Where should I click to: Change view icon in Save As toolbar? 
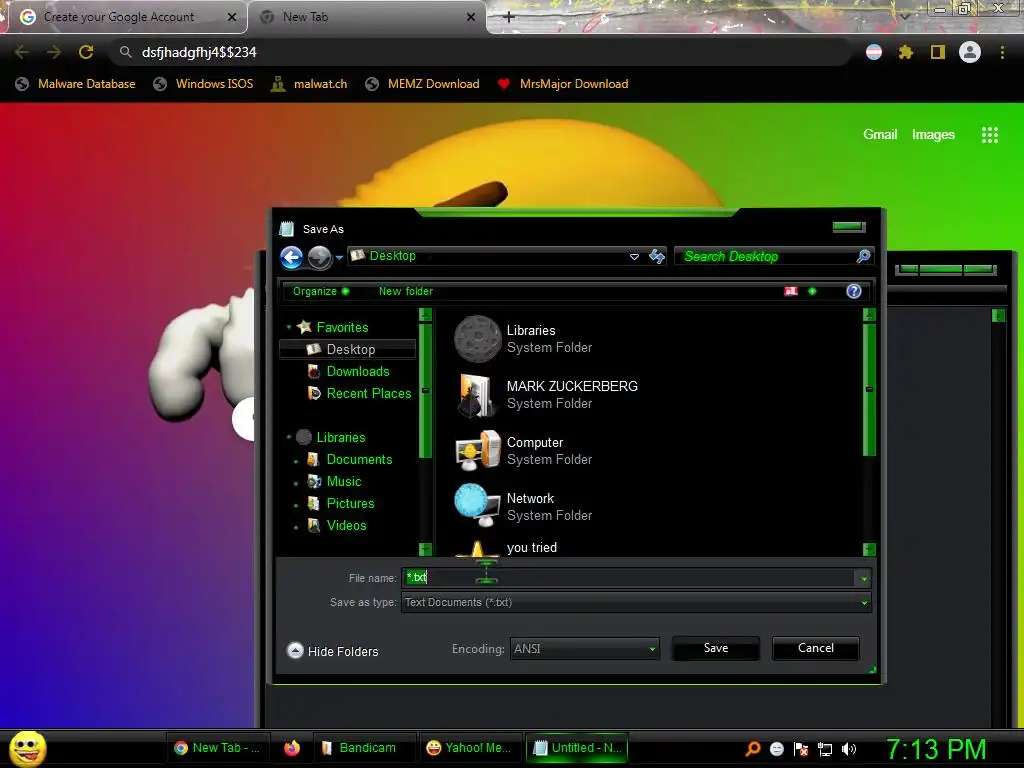[x=791, y=291]
